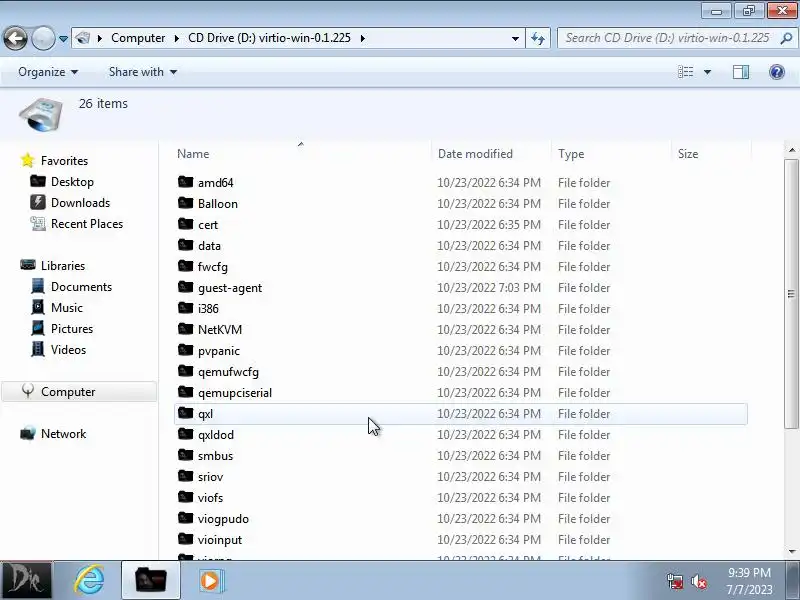Select the NetKVM folder icon
800x600 pixels.
tap(186, 329)
